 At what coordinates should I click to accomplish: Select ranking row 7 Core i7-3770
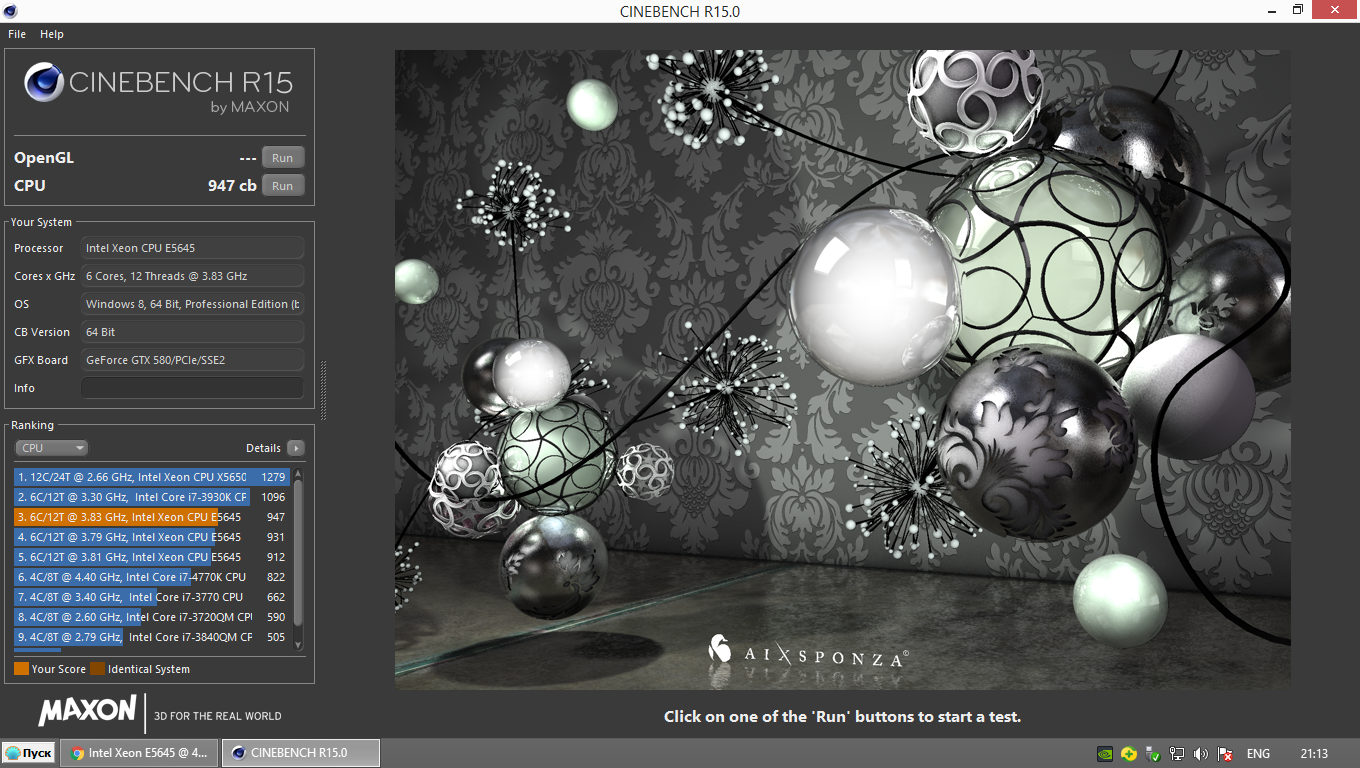[x=152, y=597]
